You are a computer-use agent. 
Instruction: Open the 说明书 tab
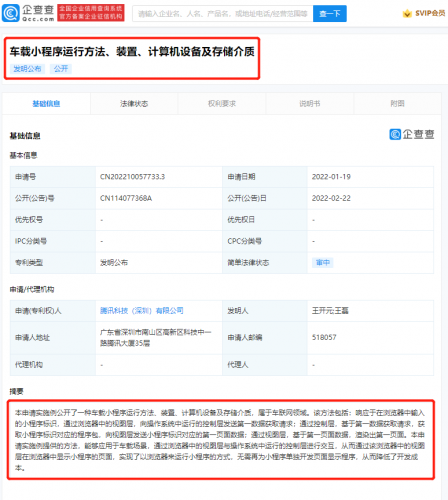point(310,104)
